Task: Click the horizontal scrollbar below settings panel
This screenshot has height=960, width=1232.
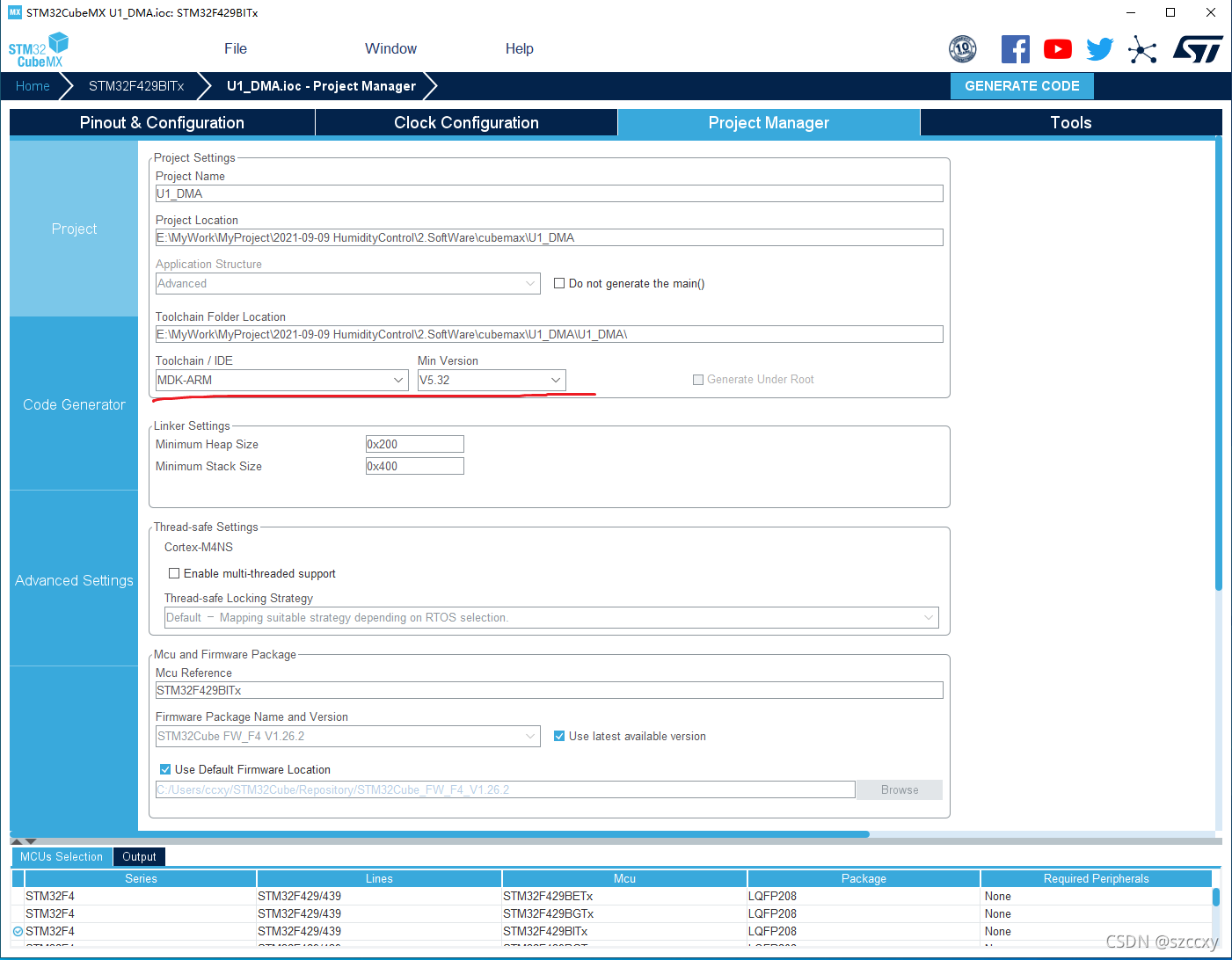Action: click(440, 834)
